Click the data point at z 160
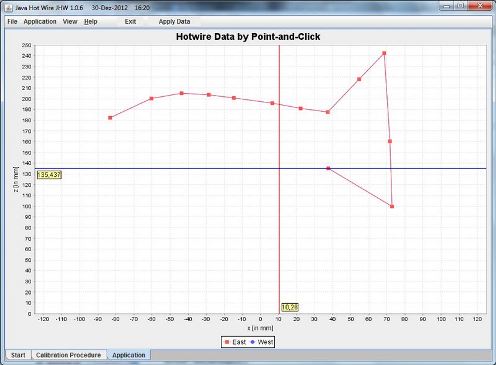496x365 pixels. click(390, 141)
